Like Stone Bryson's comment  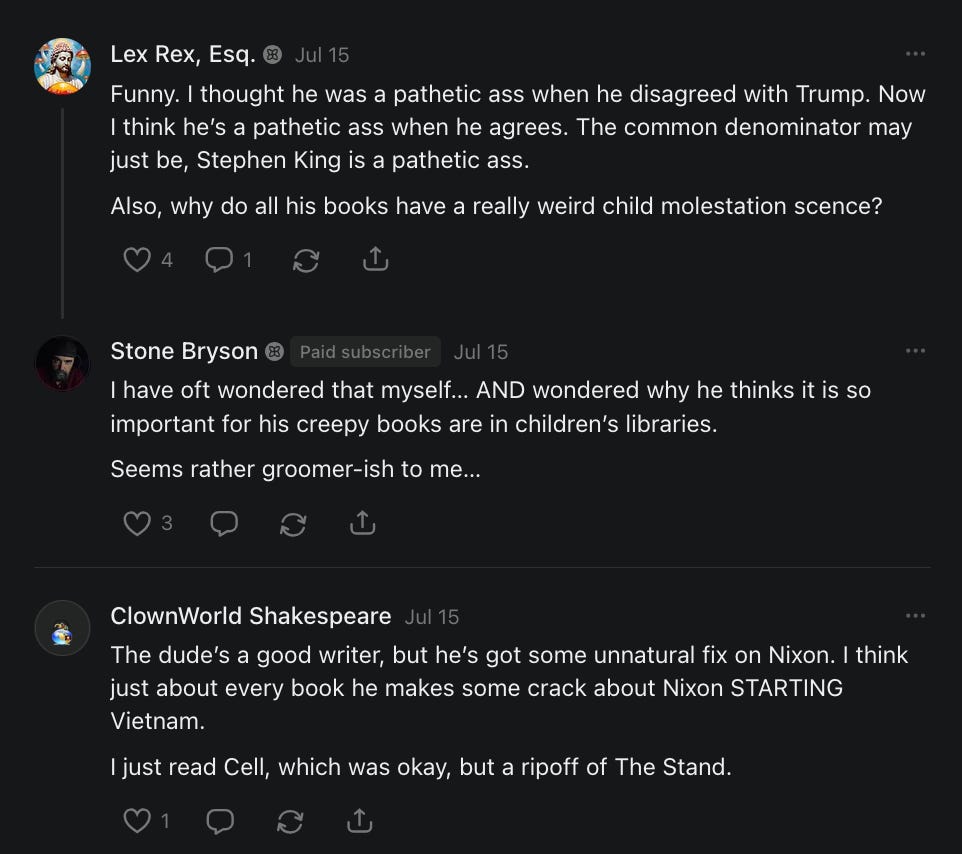[135, 523]
